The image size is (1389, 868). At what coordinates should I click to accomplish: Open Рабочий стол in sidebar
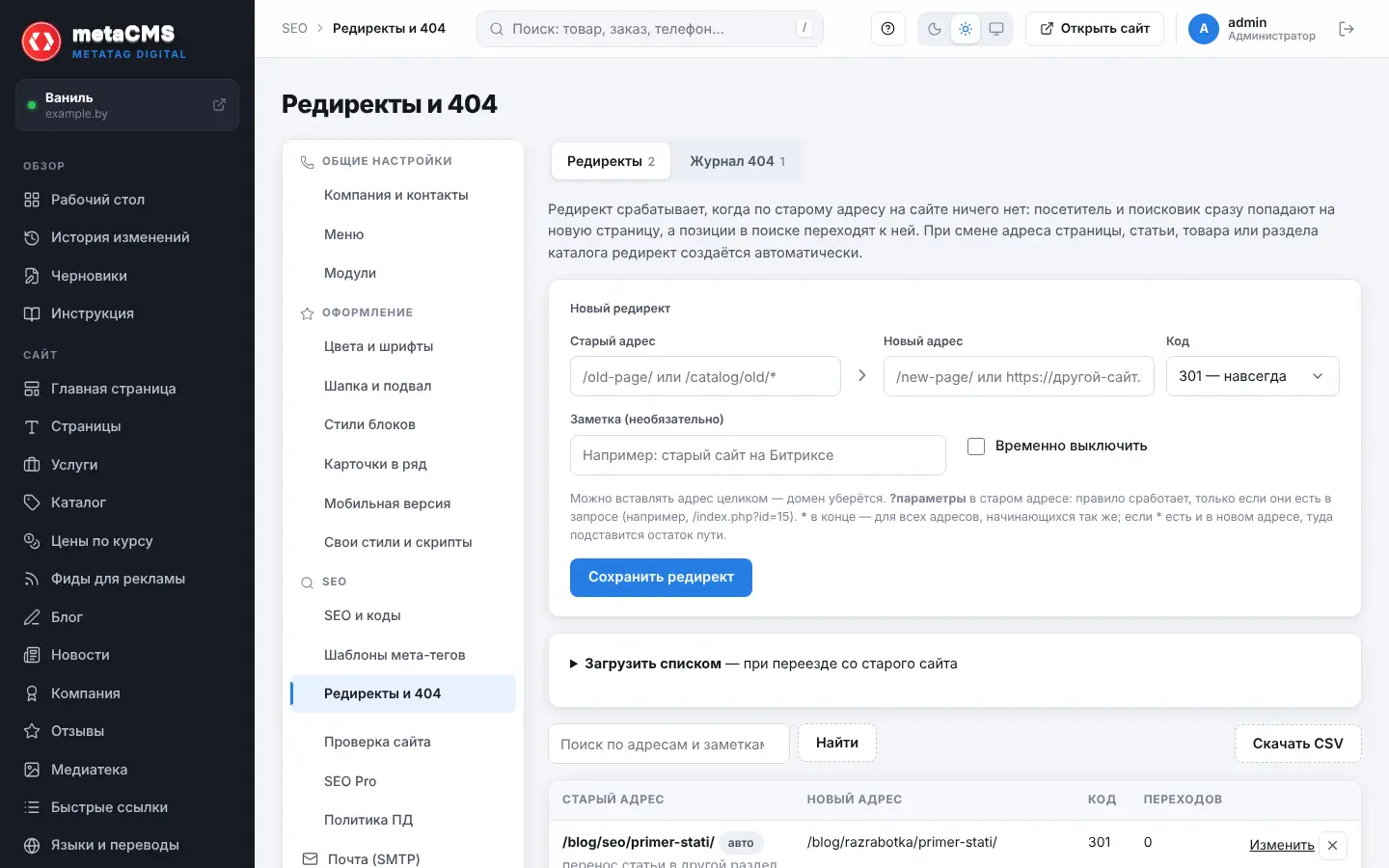[x=127, y=200]
